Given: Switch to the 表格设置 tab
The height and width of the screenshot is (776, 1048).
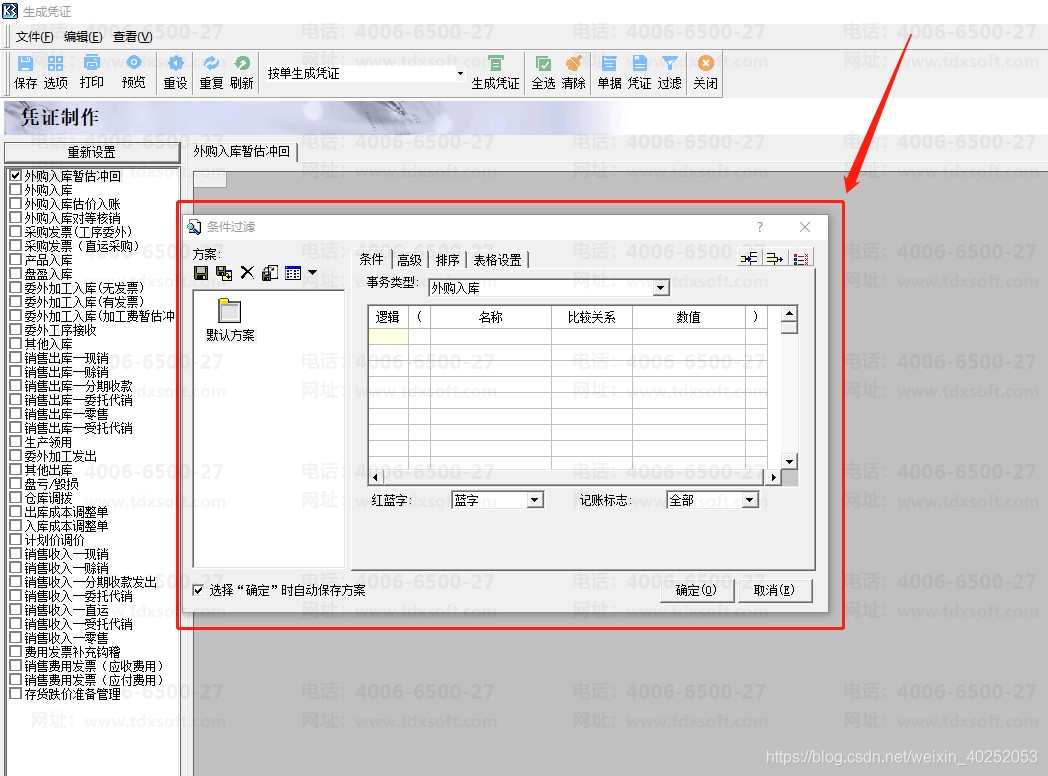Looking at the screenshot, I should [497, 260].
